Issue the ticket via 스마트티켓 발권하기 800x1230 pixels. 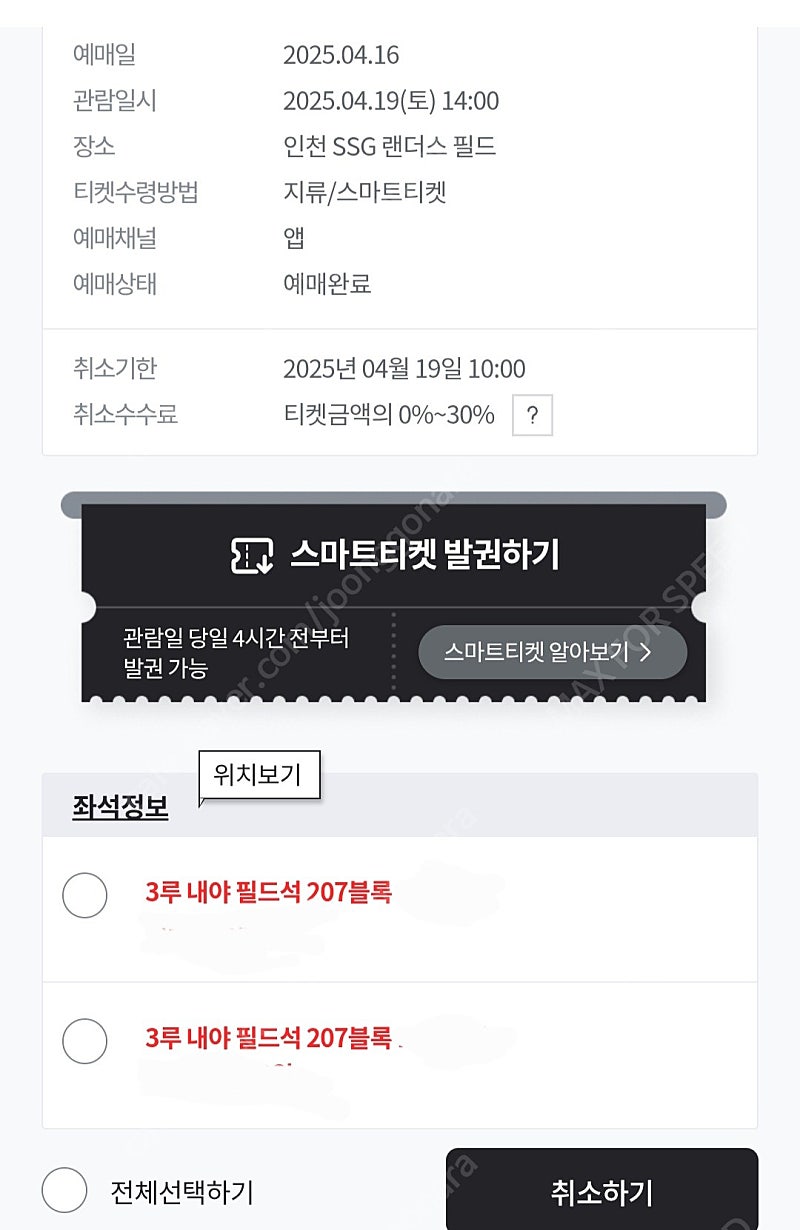coord(394,554)
